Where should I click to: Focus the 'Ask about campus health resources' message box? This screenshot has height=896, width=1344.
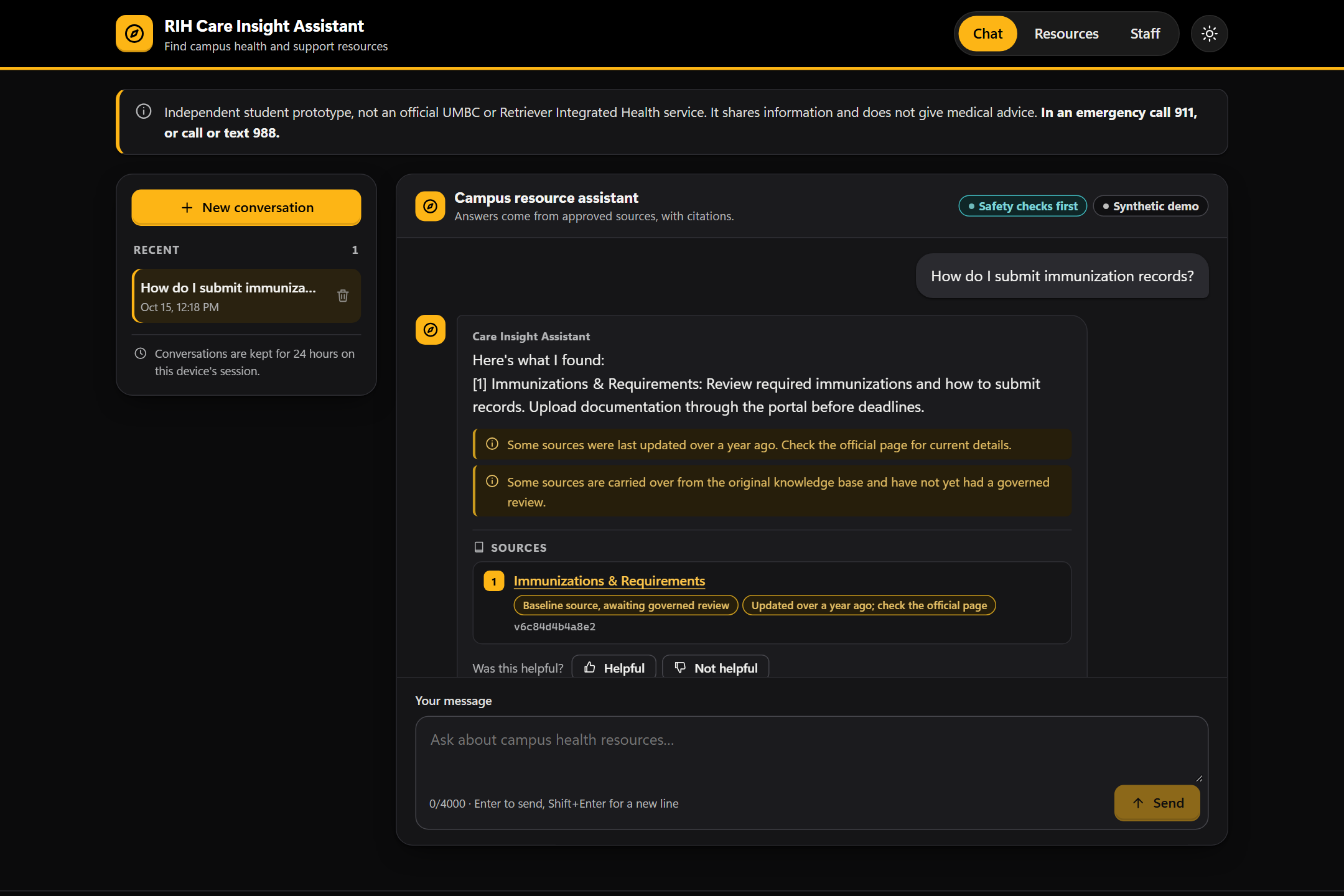click(811, 750)
